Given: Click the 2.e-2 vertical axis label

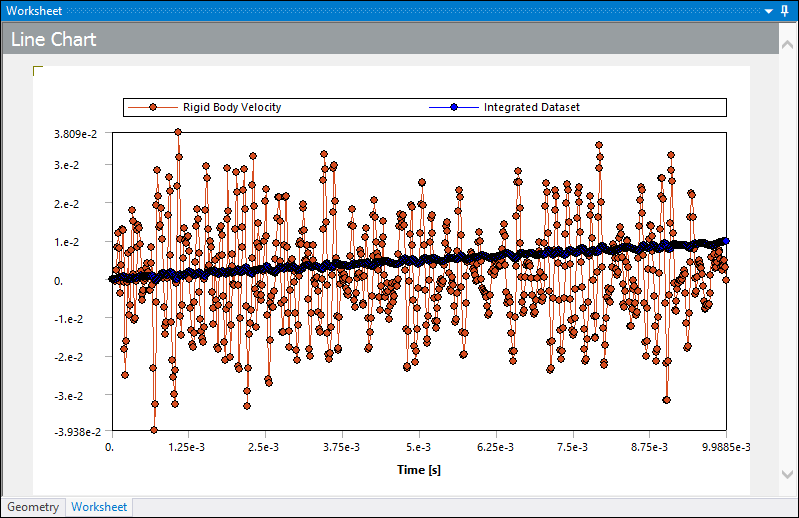Looking at the screenshot, I should [66, 204].
